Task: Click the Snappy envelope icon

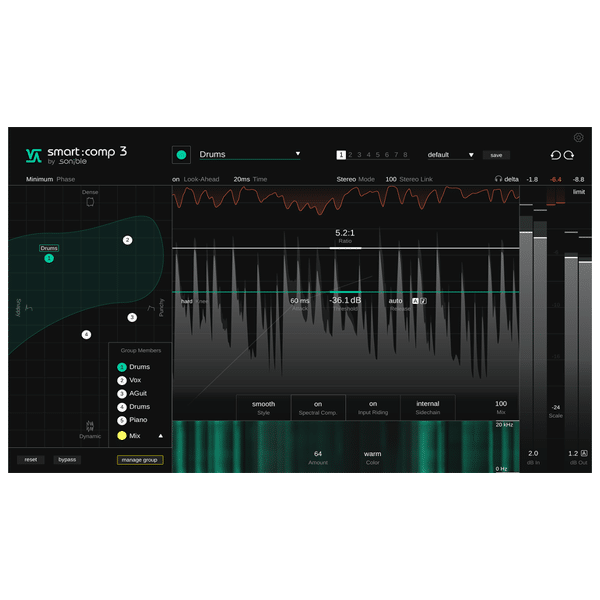Action: tap(29, 308)
